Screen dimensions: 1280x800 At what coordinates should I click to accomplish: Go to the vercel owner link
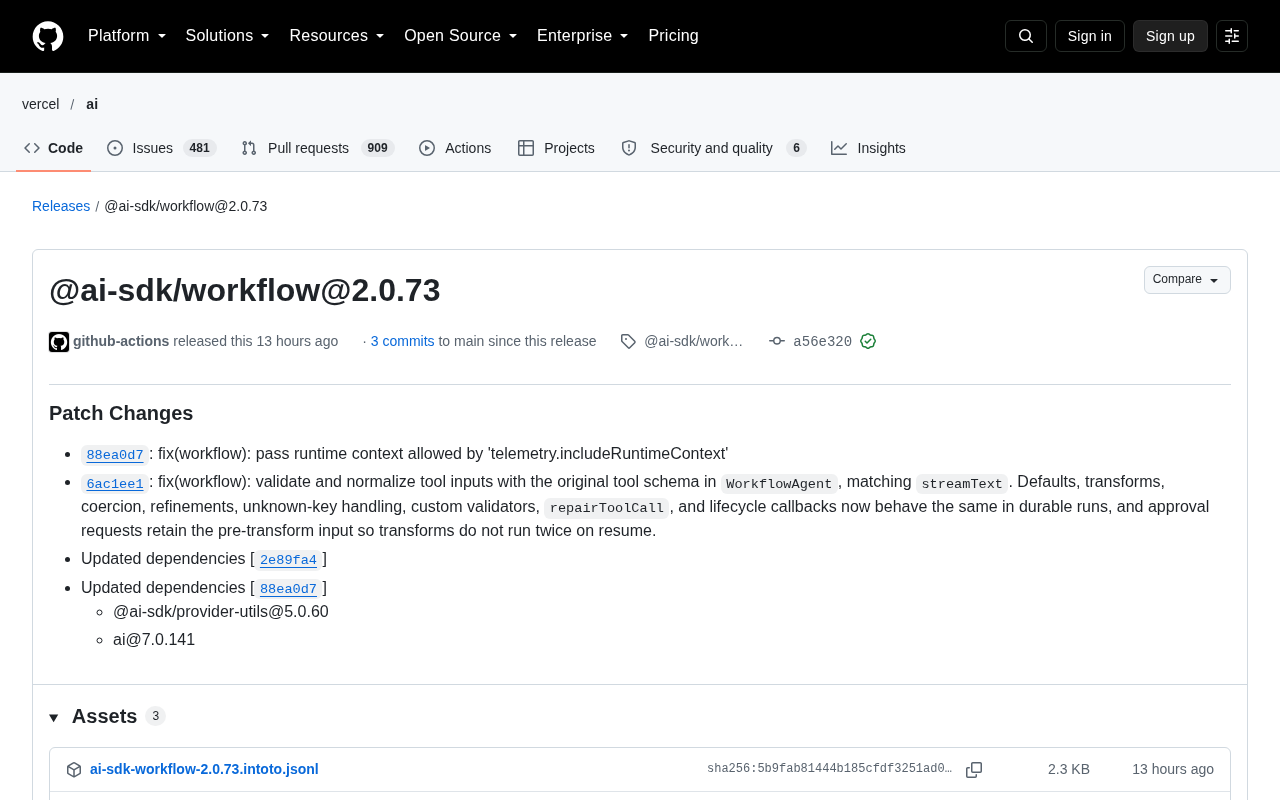click(41, 104)
